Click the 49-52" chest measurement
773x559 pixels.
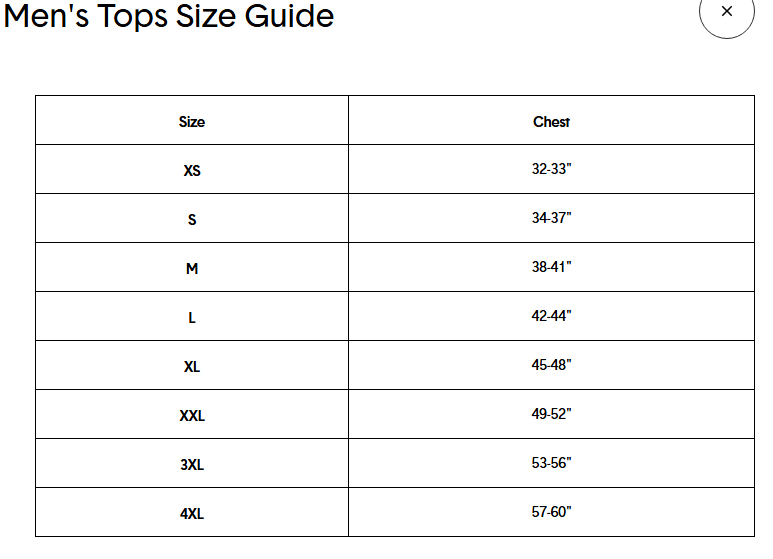click(x=551, y=414)
